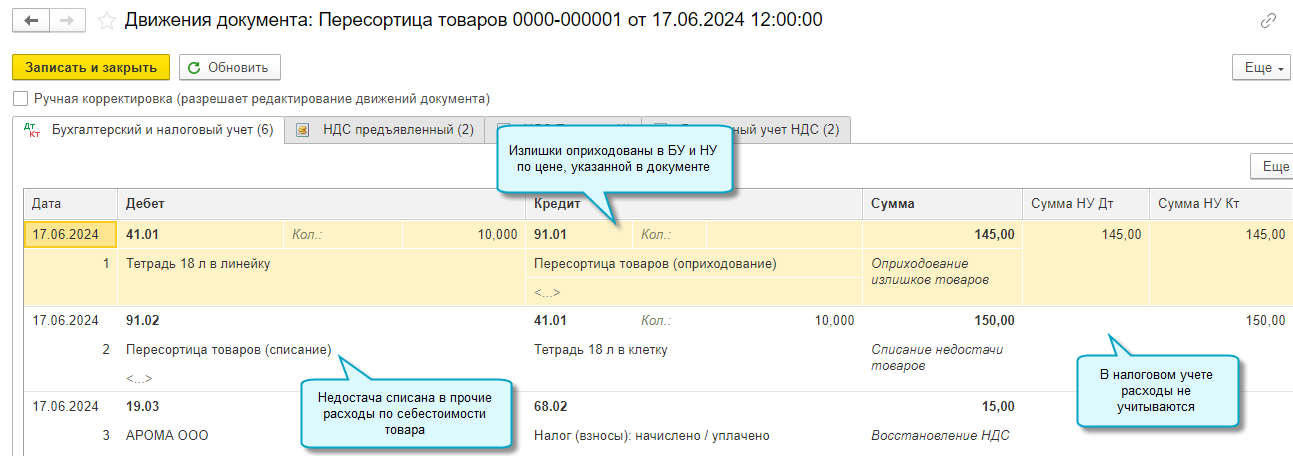Select credit account 68.02 in the third entry

[550, 407]
